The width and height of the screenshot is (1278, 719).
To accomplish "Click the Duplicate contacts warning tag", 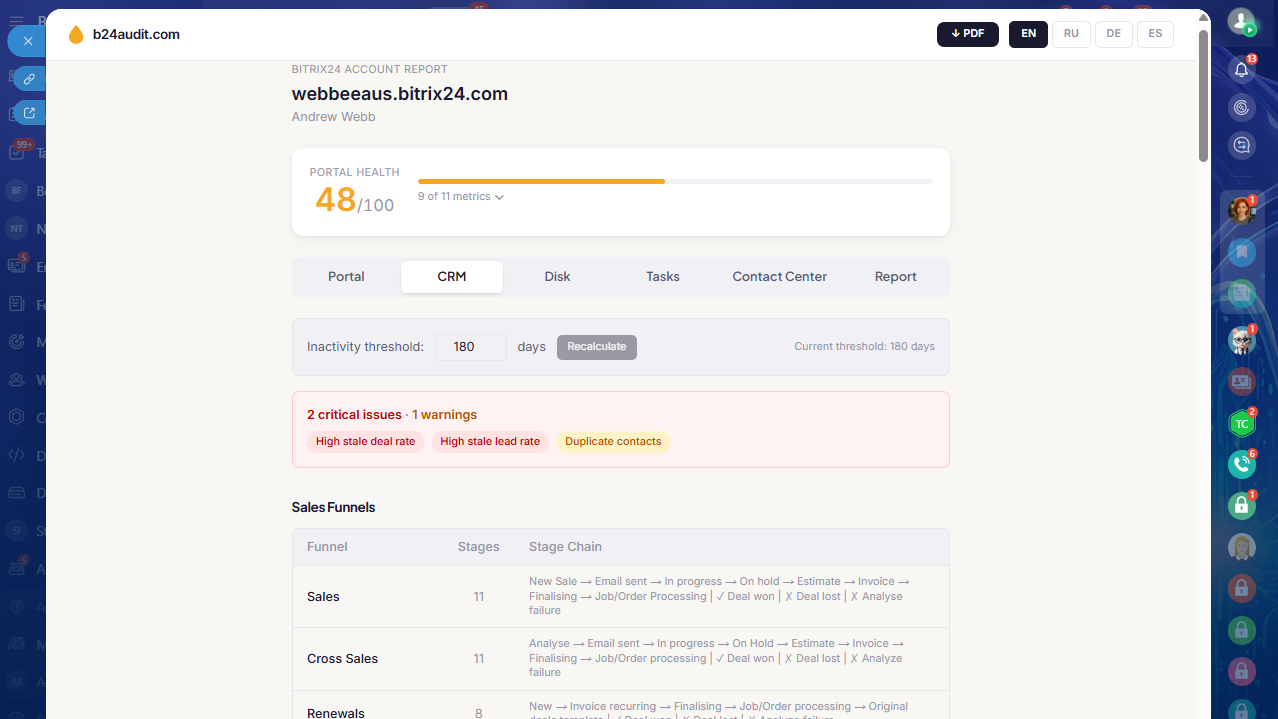I will [613, 442].
